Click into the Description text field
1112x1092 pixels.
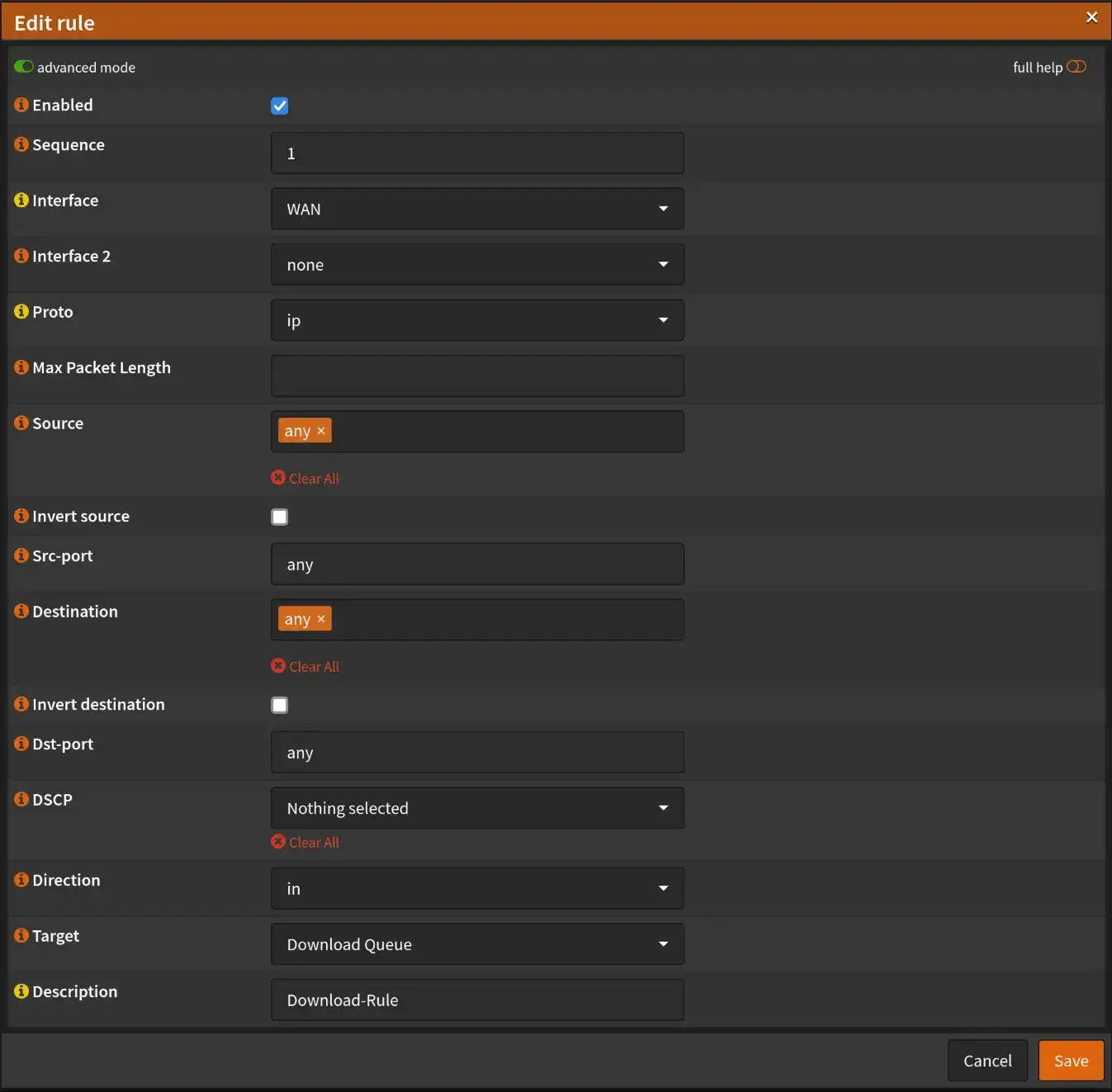[x=477, y=1000]
